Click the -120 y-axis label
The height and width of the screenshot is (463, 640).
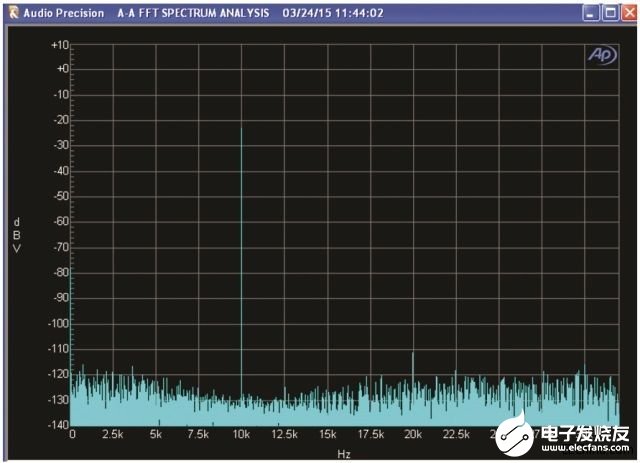pos(59,374)
